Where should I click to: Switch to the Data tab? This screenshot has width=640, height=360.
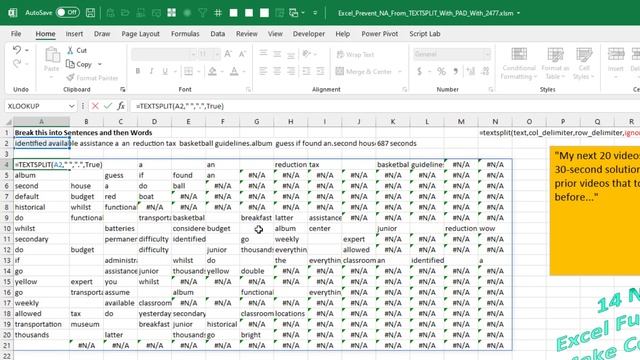[x=218, y=34]
